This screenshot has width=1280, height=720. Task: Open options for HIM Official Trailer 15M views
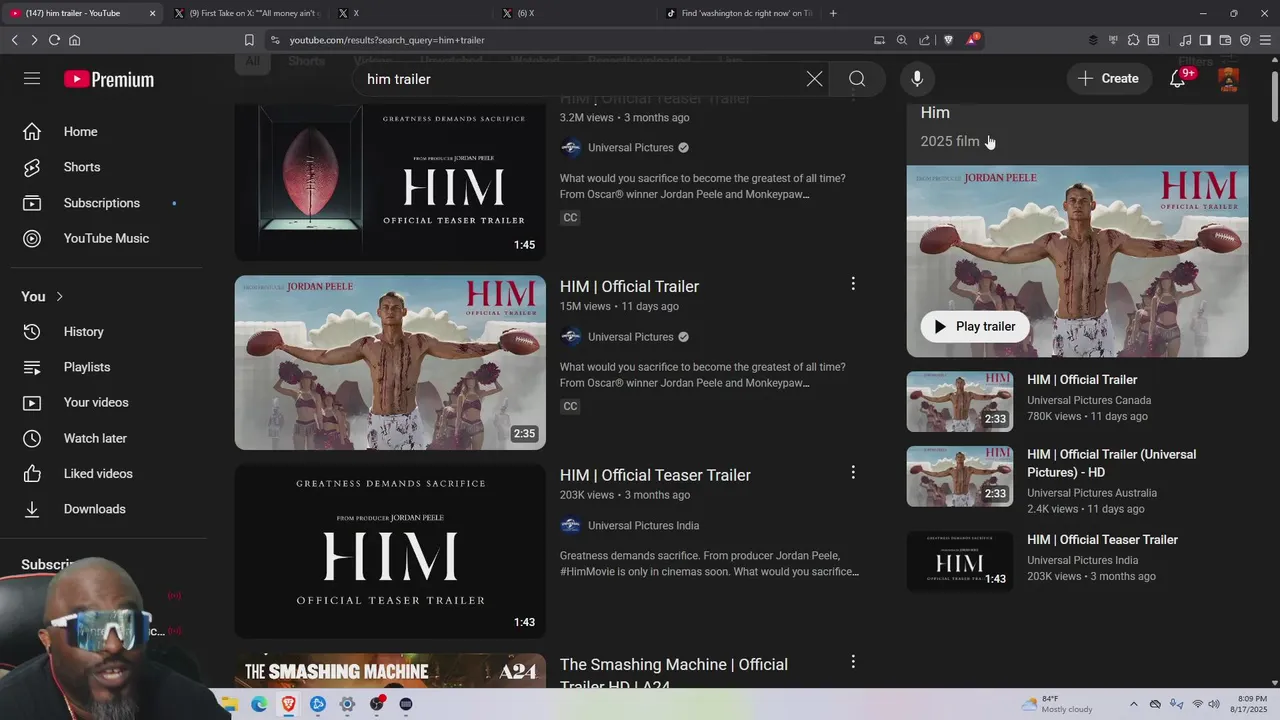pyautogui.click(x=853, y=284)
